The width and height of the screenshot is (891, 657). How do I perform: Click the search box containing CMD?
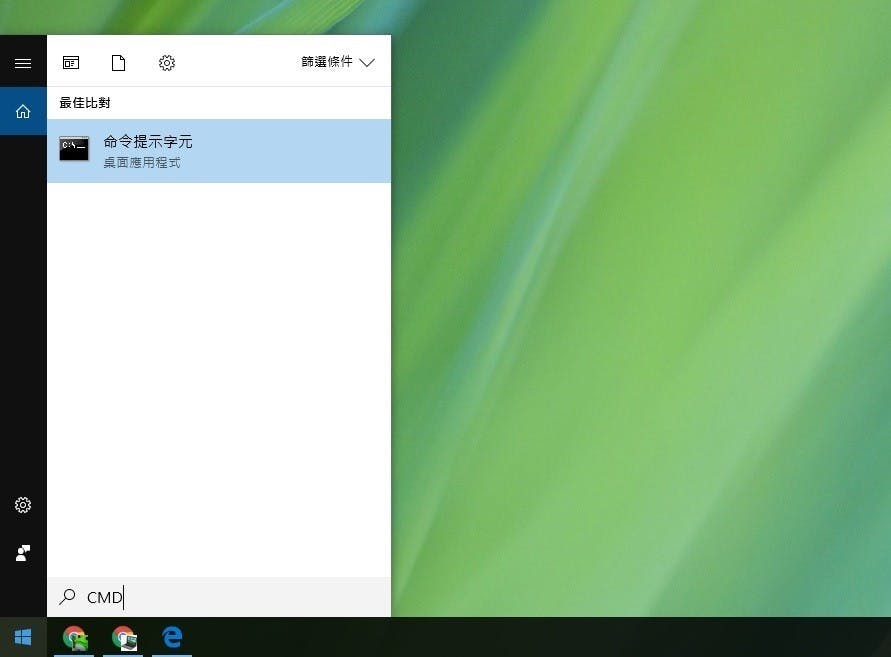click(x=219, y=597)
